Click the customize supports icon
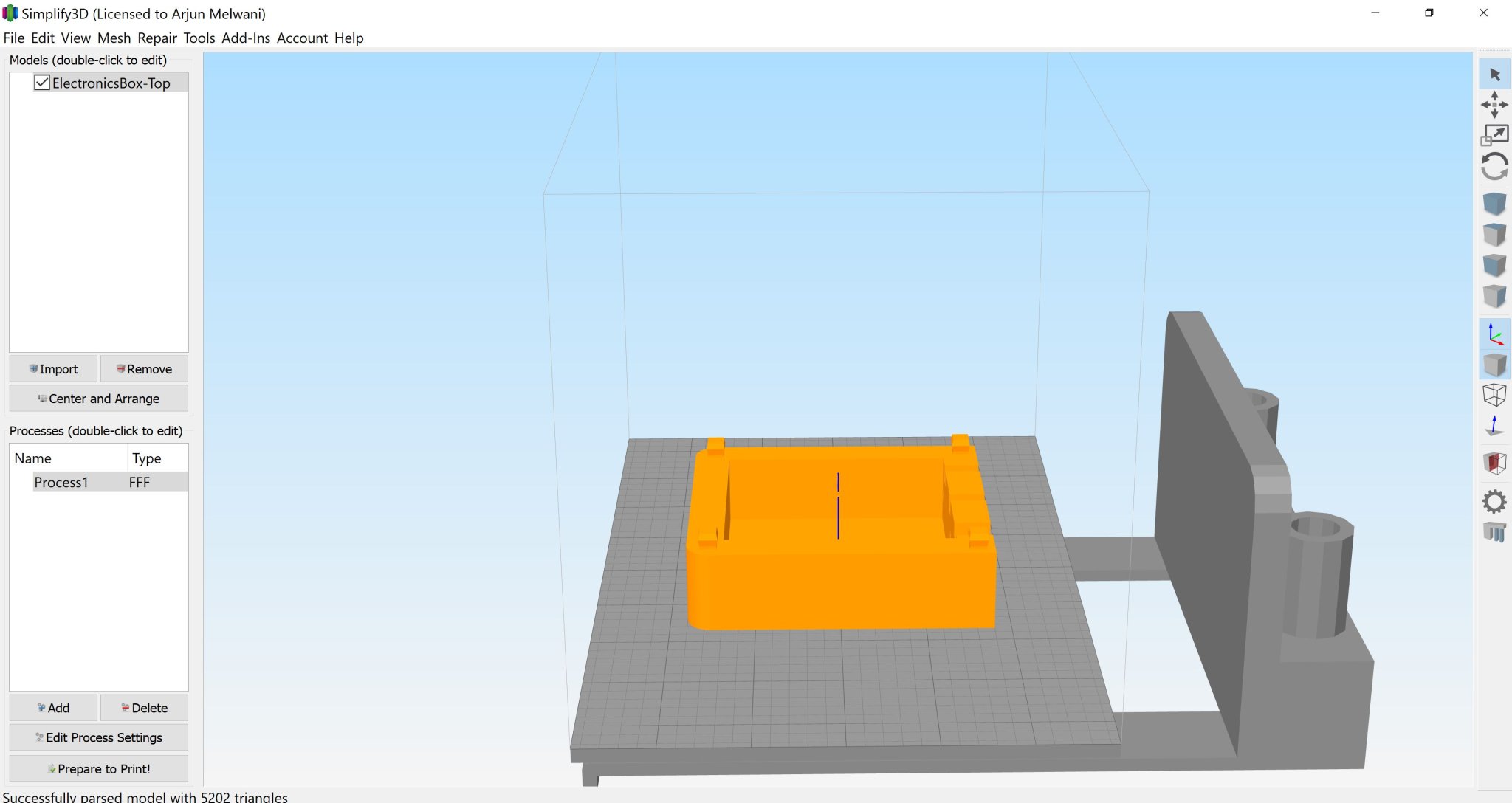Viewport: 1512px width, 803px height. click(1494, 532)
